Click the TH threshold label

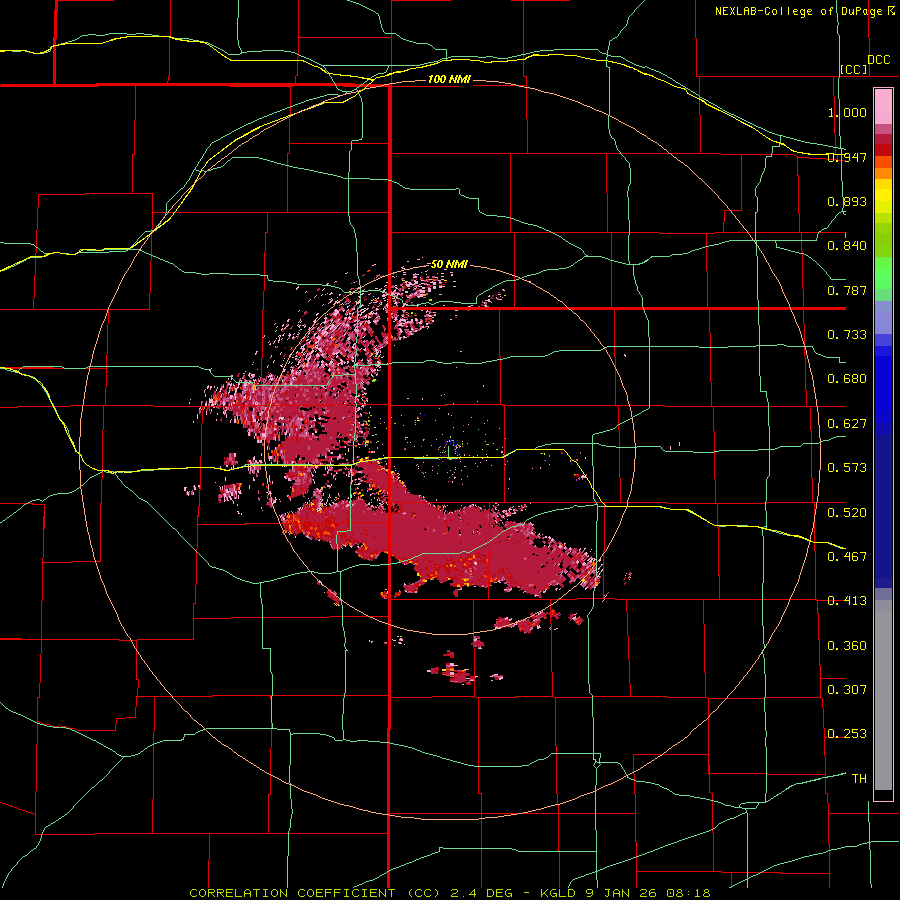click(x=859, y=779)
